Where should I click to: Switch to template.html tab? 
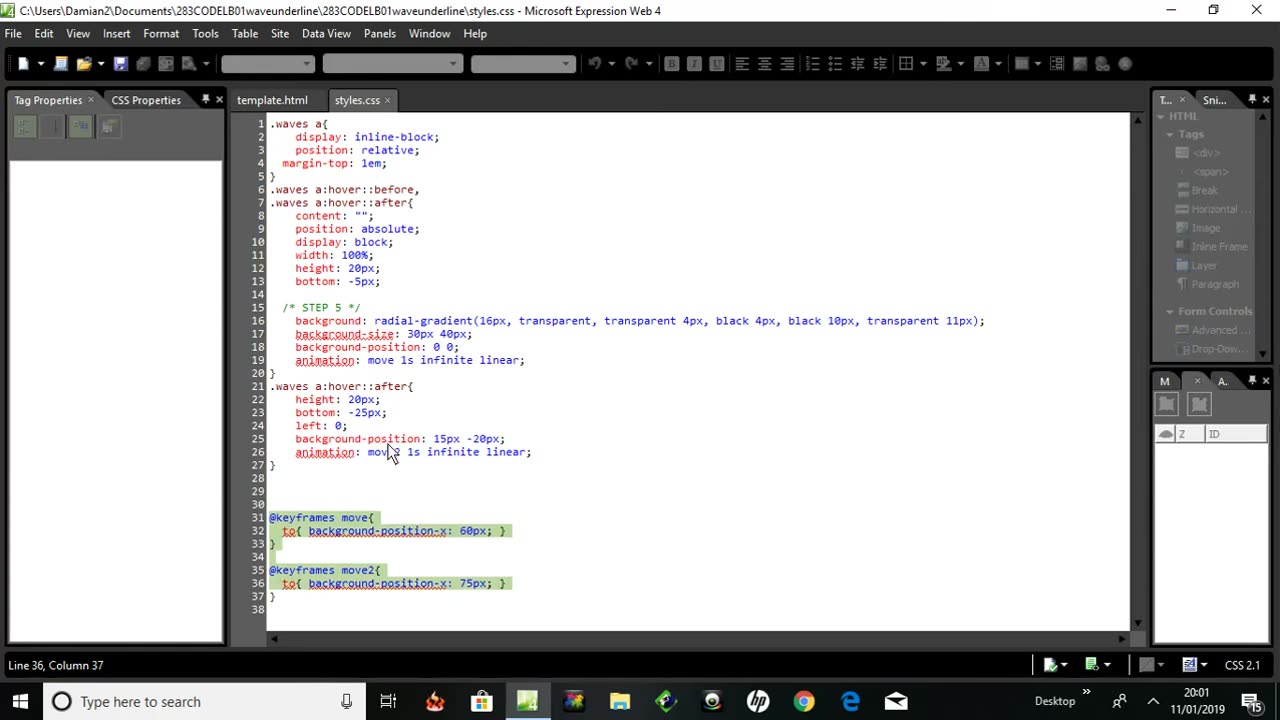click(x=272, y=100)
